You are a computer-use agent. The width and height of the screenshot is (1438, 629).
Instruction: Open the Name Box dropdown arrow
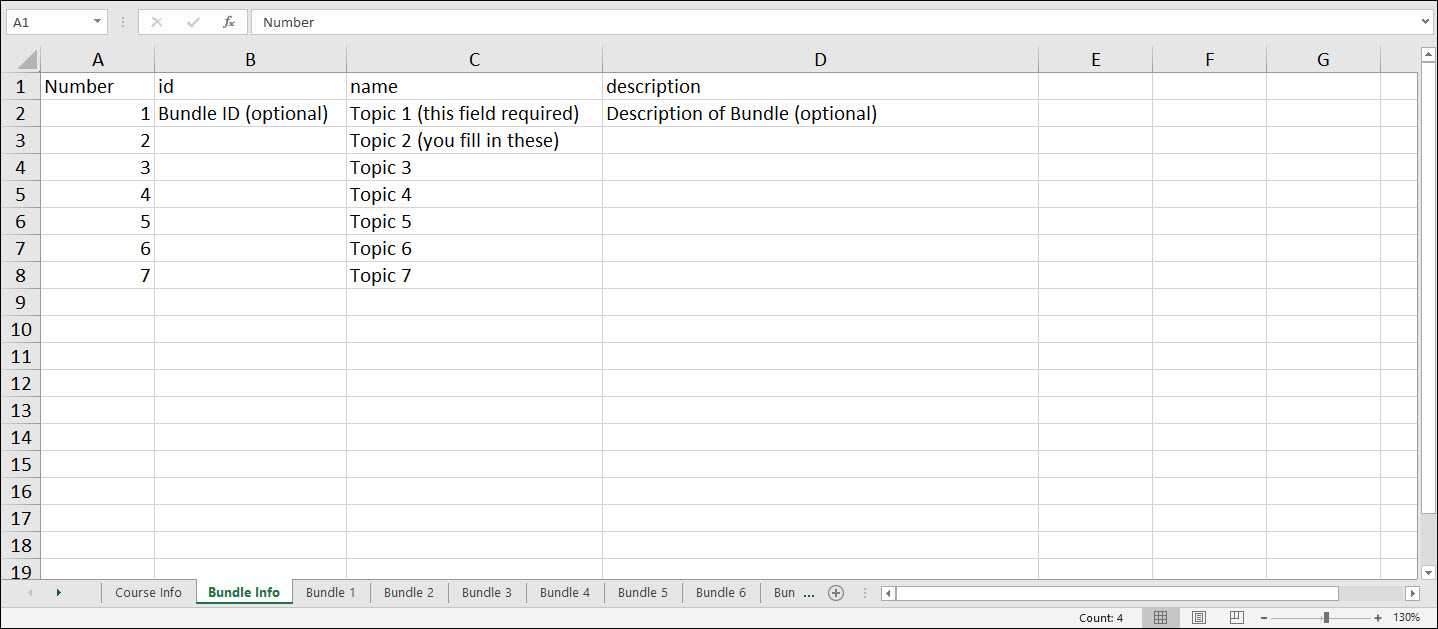point(97,22)
